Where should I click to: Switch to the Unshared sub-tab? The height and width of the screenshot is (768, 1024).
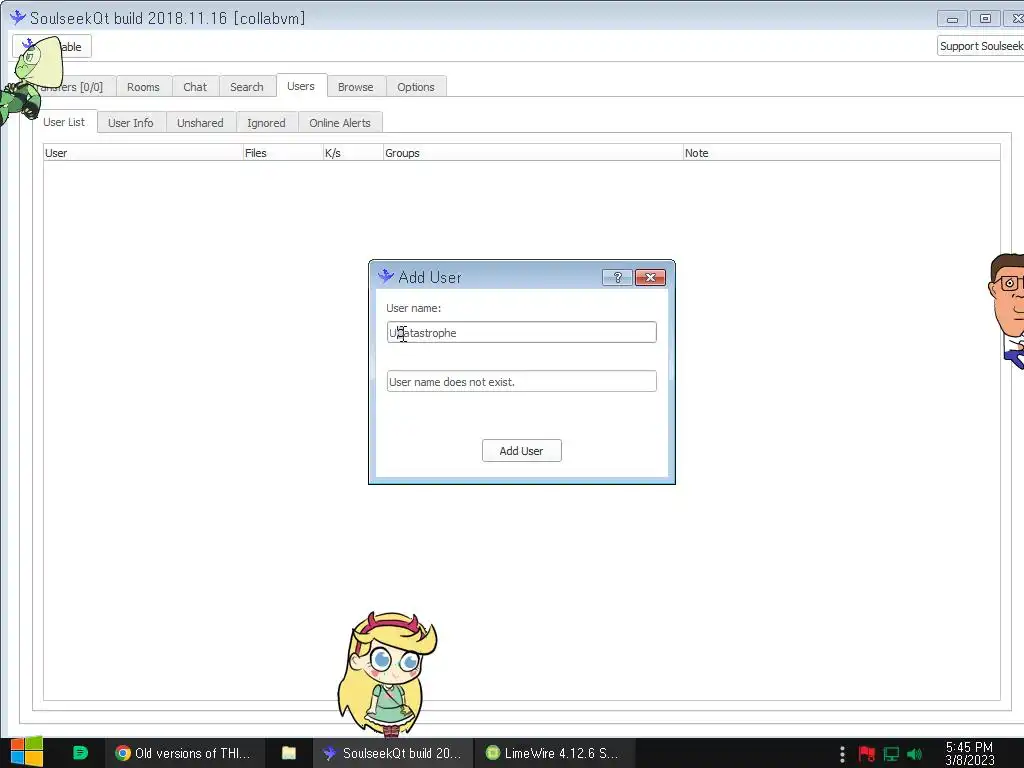coord(200,123)
